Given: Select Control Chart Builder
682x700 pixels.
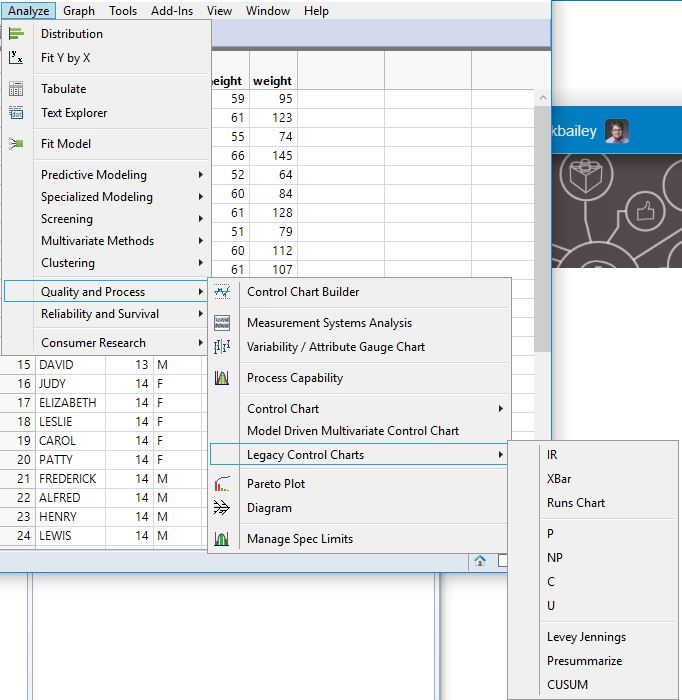Looking at the screenshot, I should click(303, 292).
